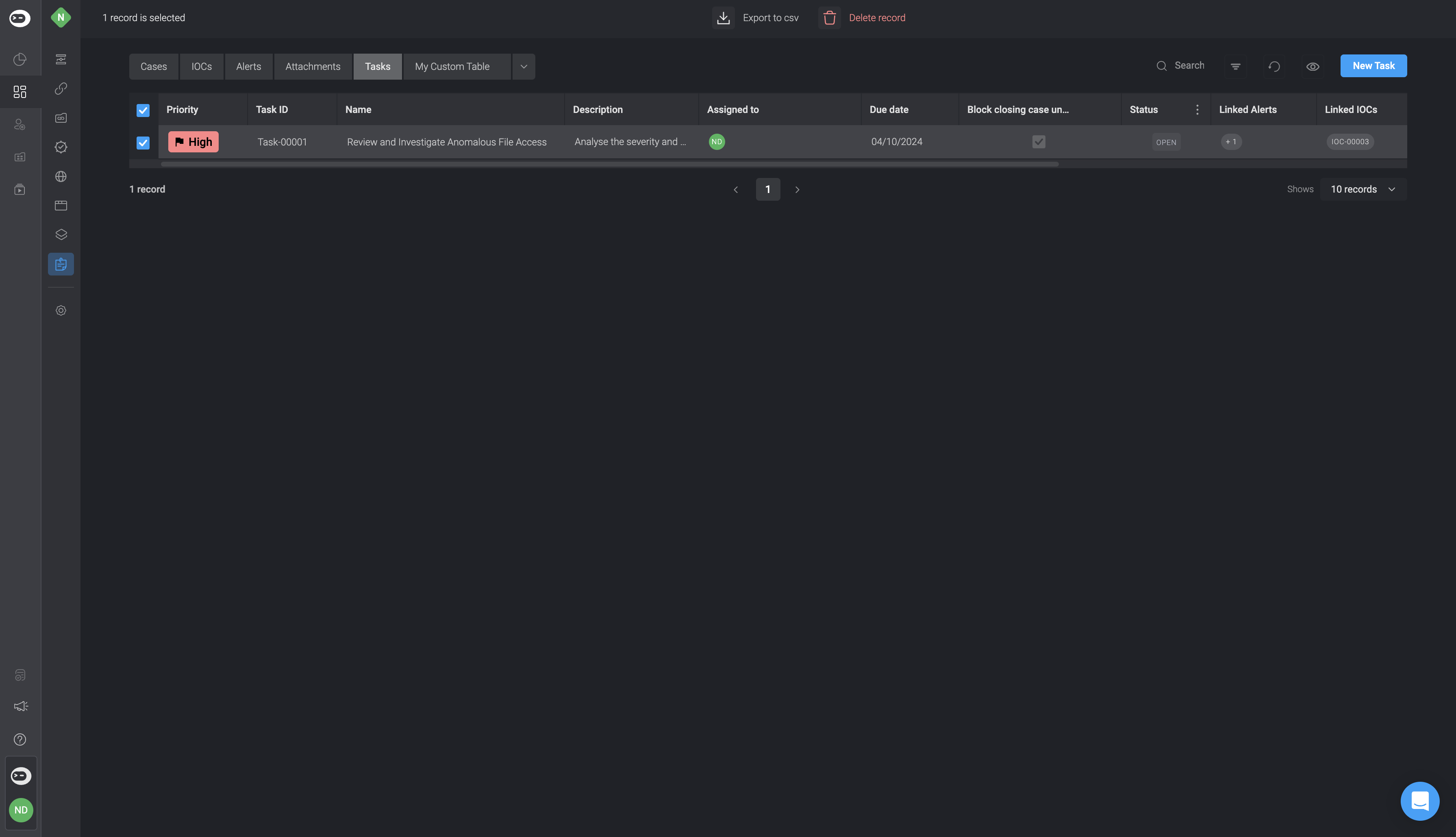Open the 10 records page size dropdown
The image size is (1456, 837).
(1363, 189)
